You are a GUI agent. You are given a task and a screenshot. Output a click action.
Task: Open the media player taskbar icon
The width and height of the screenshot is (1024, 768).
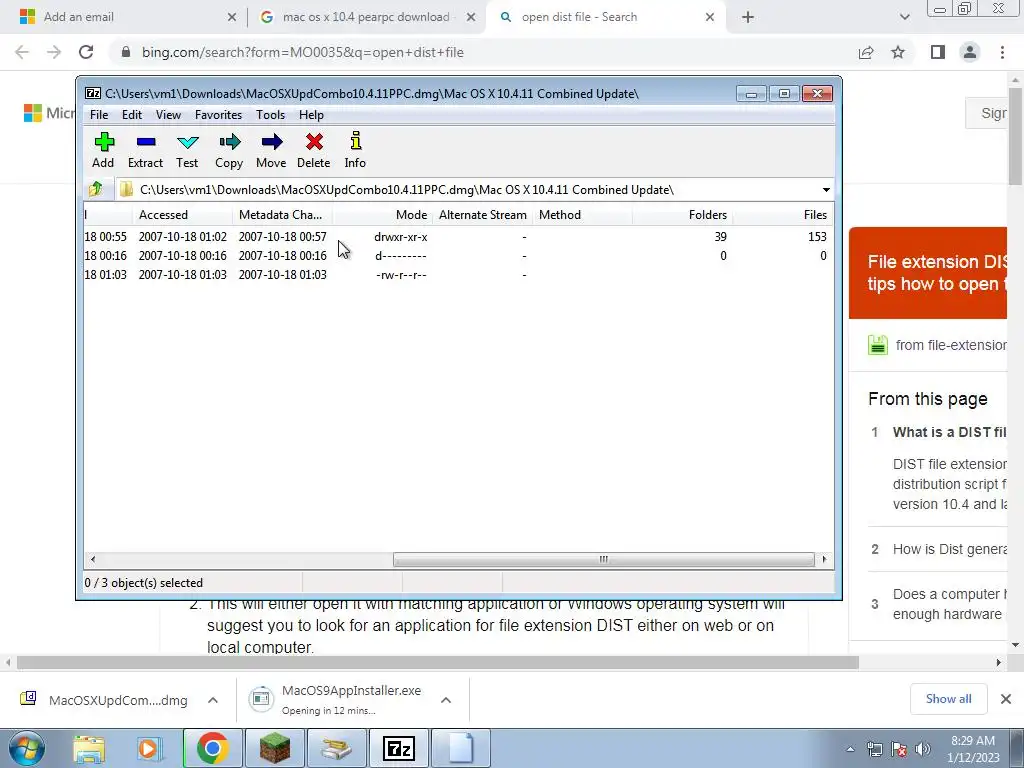pos(149,748)
